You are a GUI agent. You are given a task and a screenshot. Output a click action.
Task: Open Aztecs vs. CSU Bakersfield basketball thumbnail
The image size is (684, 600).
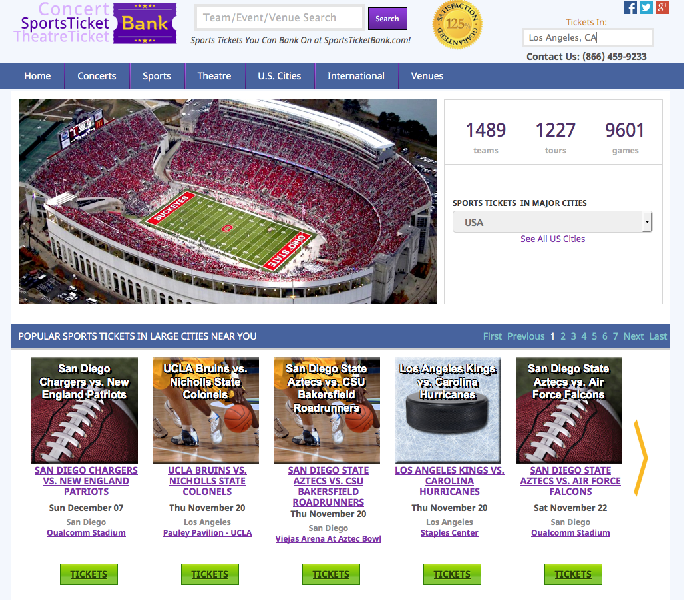click(327, 410)
